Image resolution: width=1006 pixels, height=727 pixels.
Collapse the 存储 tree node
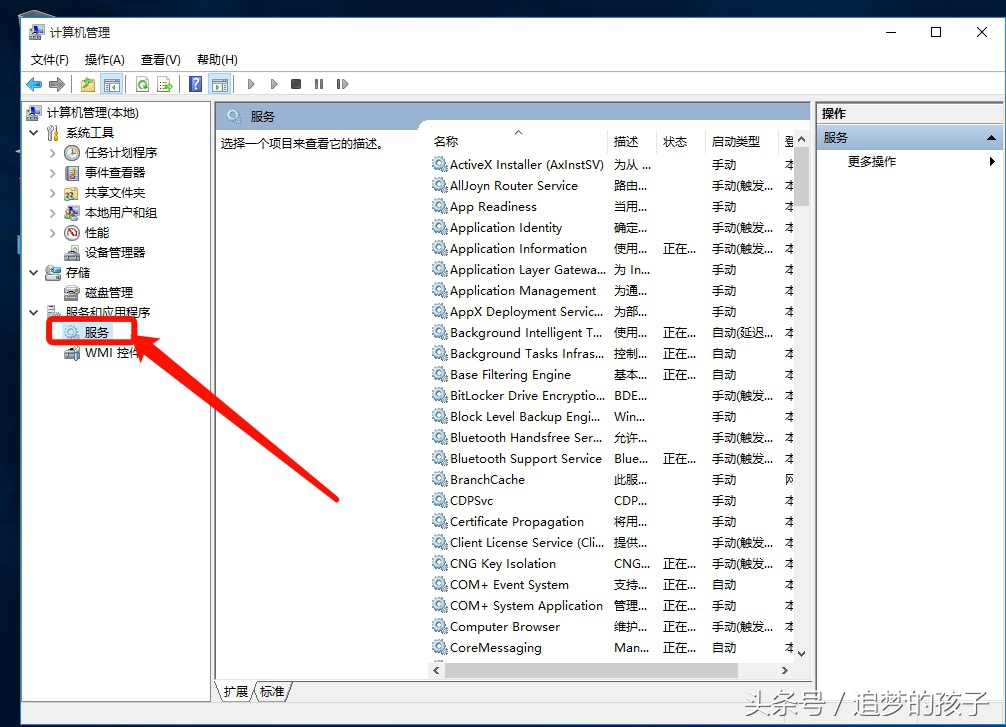click(x=33, y=273)
